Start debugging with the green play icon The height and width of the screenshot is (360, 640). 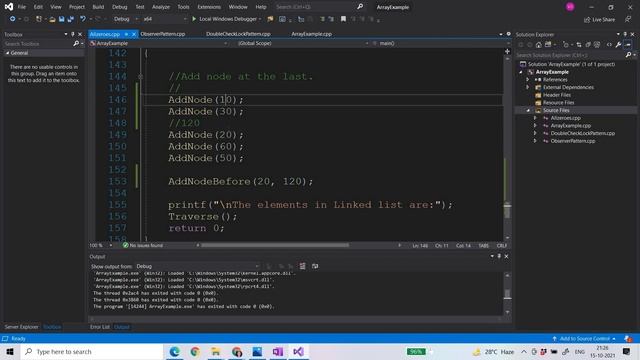194,19
